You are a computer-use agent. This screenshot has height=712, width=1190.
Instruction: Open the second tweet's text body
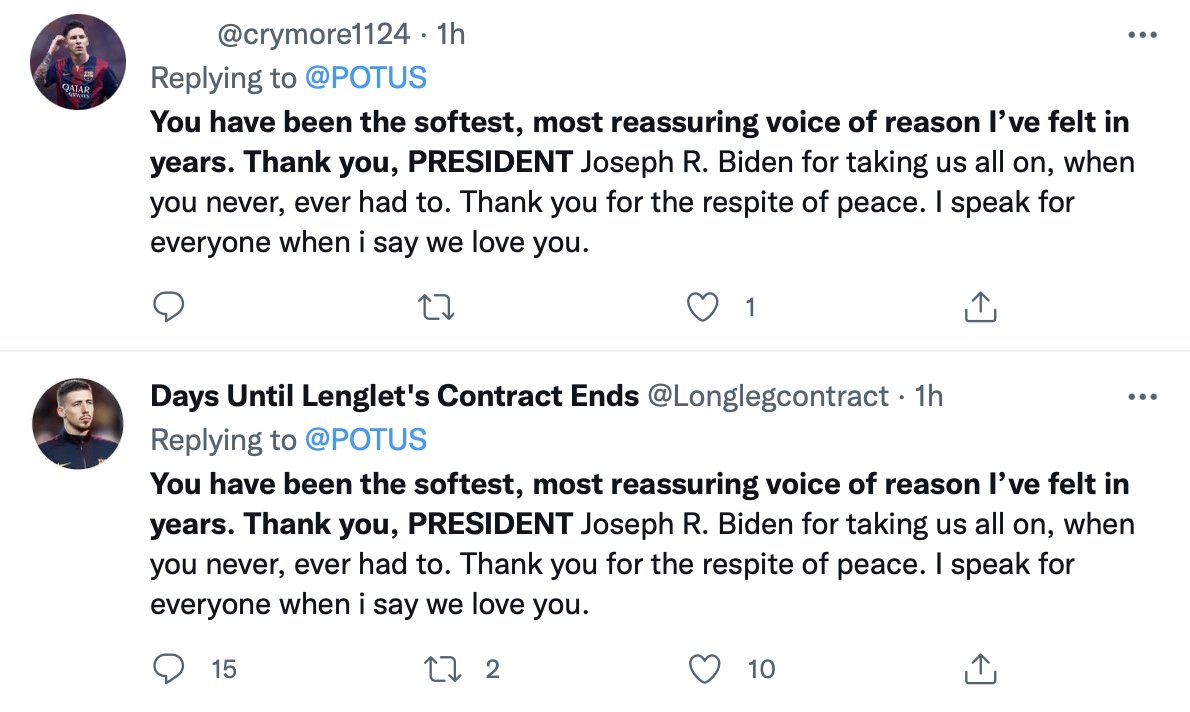(640, 544)
